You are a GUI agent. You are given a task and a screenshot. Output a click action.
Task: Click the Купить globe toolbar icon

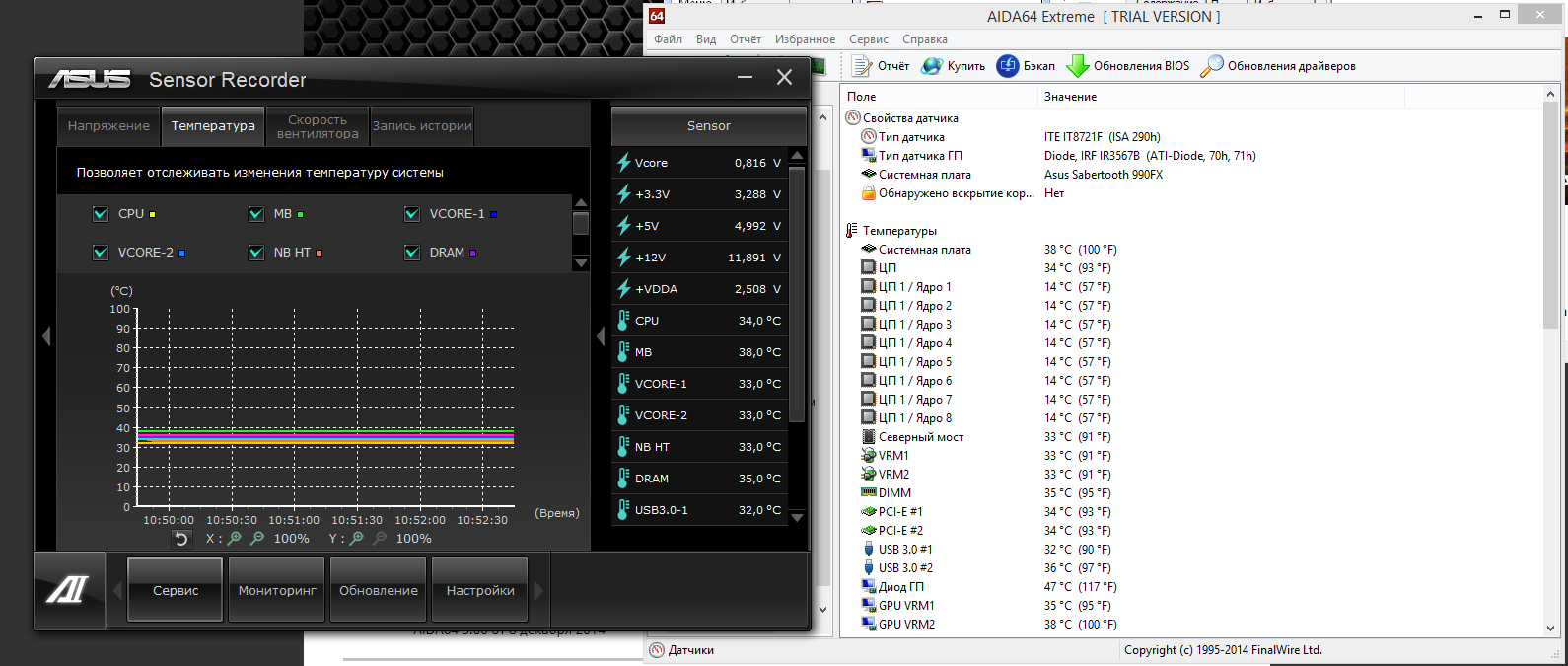pyautogui.click(x=932, y=66)
